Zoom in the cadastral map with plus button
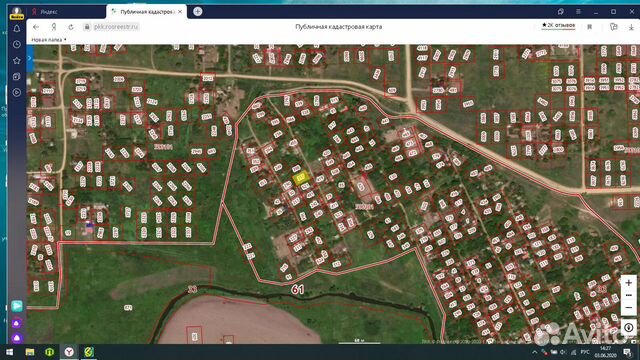640x360 pixels. pos(628,282)
